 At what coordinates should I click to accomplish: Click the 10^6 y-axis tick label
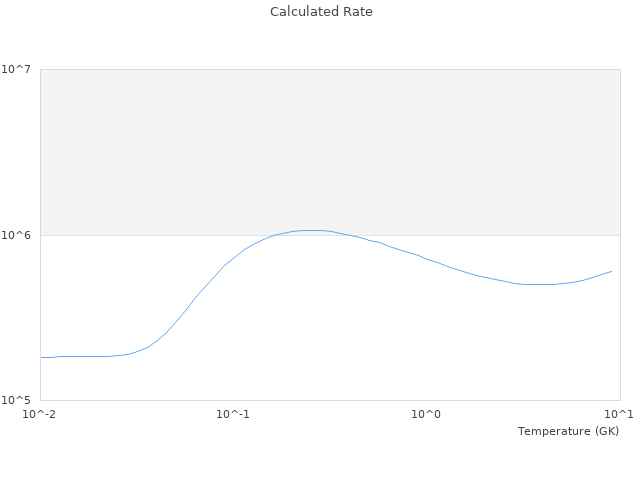[x=20, y=235]
